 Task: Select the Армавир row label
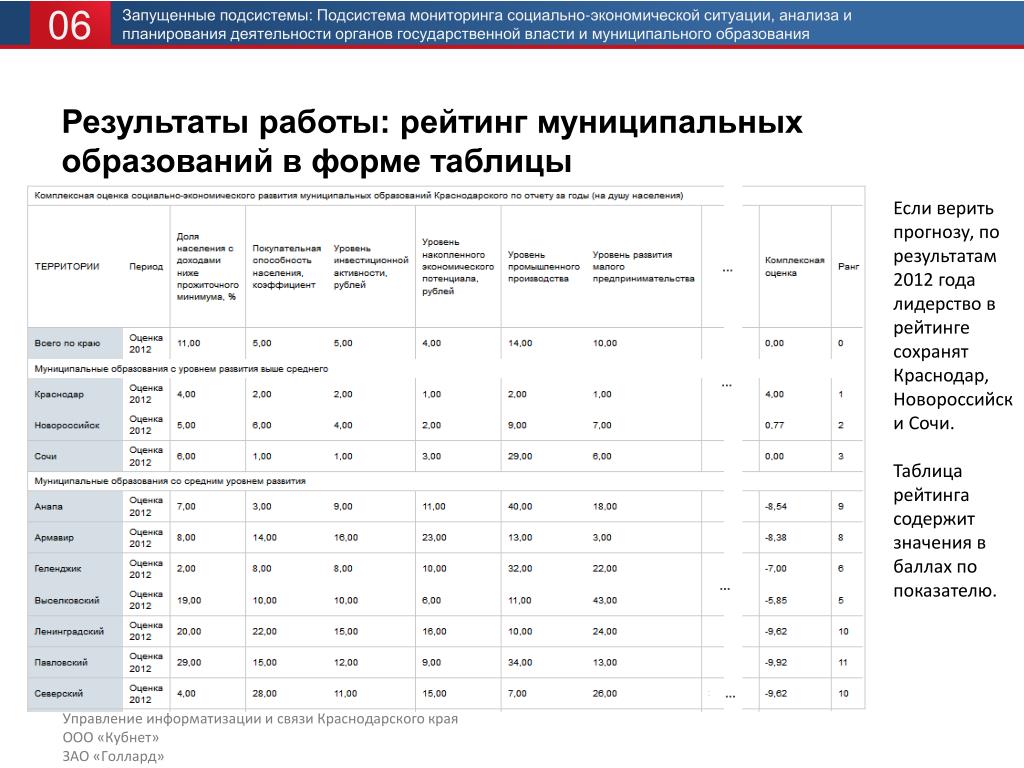coord(54,537)
